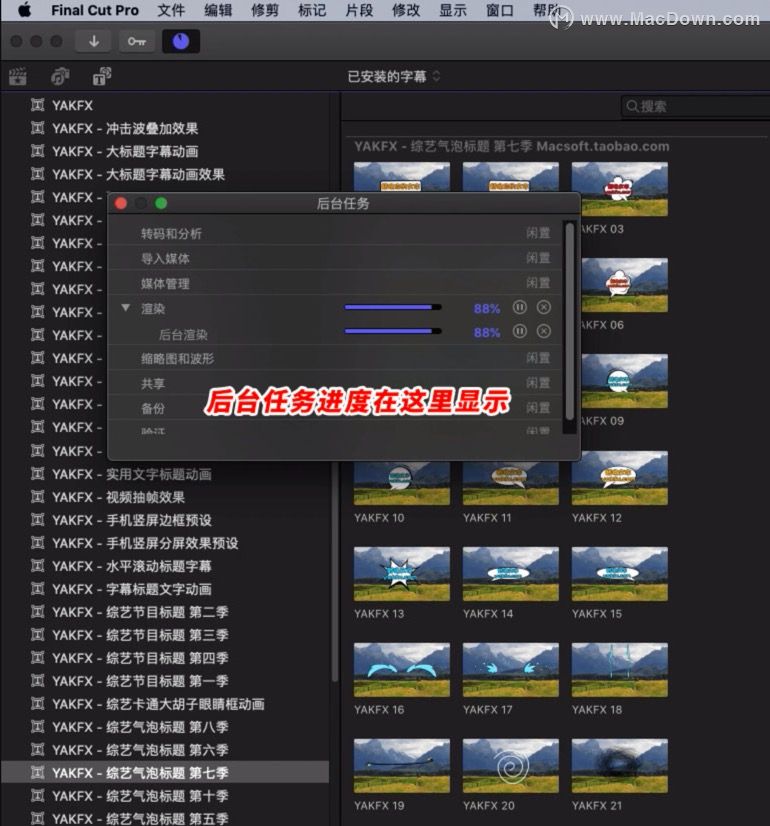Screen dimensions: 770x826
Task: Select YAKFX - 实用文字标题动画 category
Action: click(x=165, y=474)
